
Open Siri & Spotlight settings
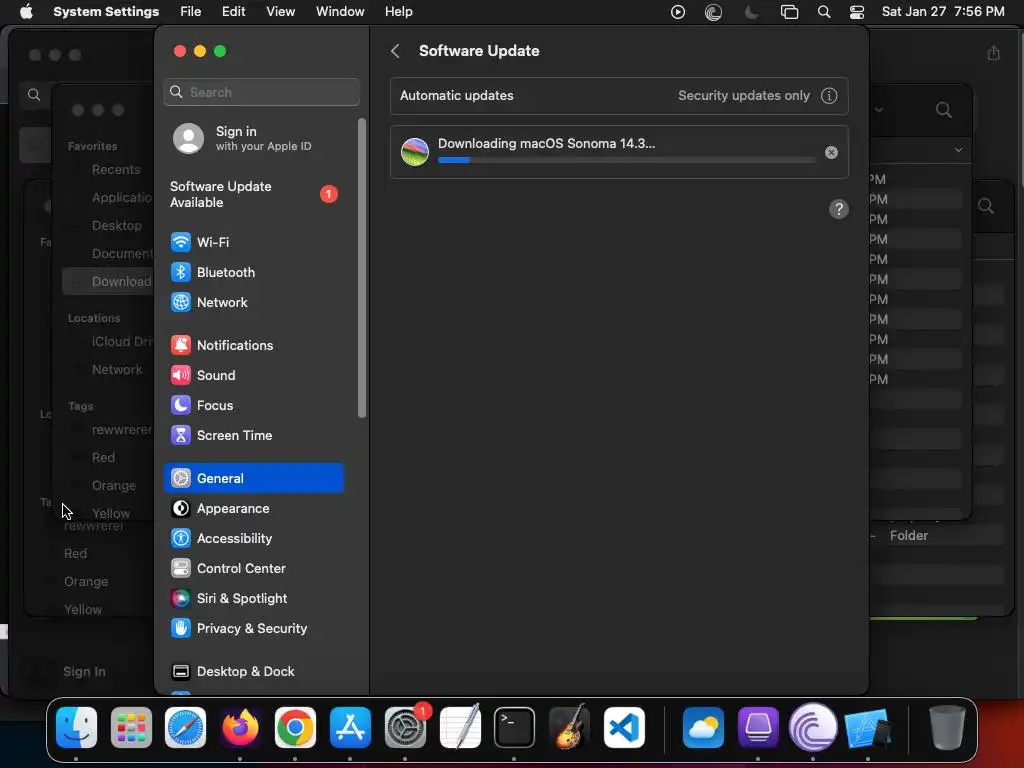[x=253, y=599]
